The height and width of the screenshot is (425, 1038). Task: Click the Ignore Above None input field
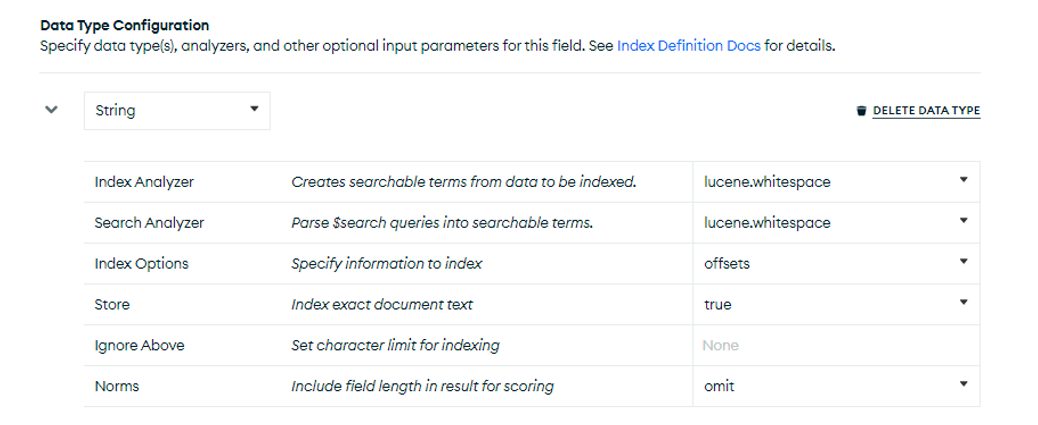(x=836, y=346)
